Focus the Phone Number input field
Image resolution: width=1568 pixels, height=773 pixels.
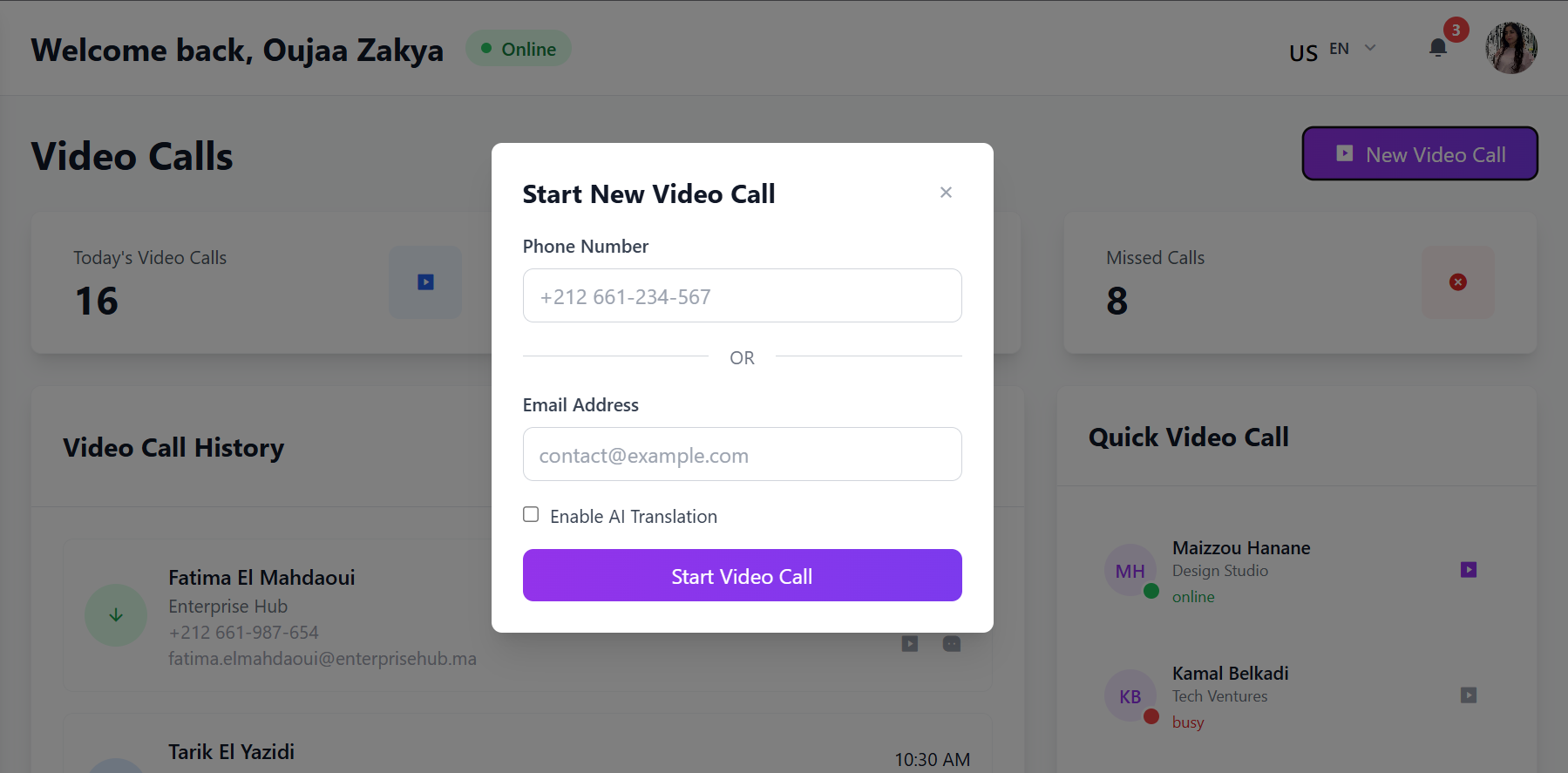(742, 295)
